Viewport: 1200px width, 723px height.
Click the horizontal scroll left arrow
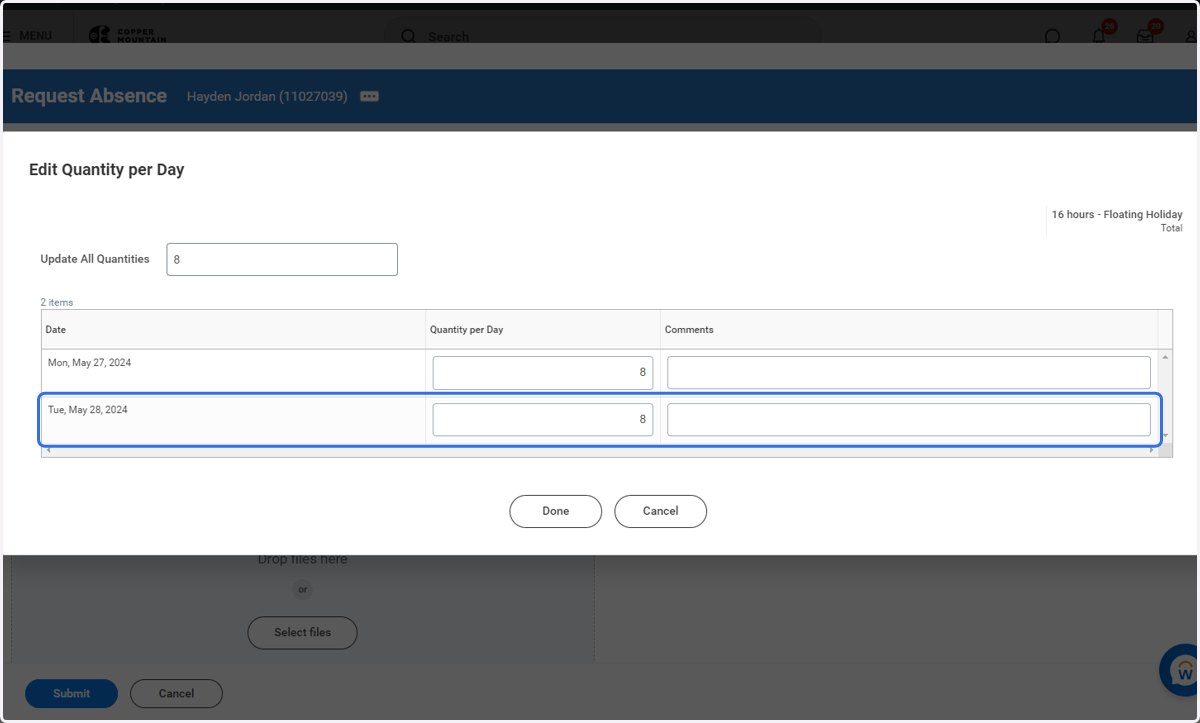pyautogui.click(x=47, y=451)
